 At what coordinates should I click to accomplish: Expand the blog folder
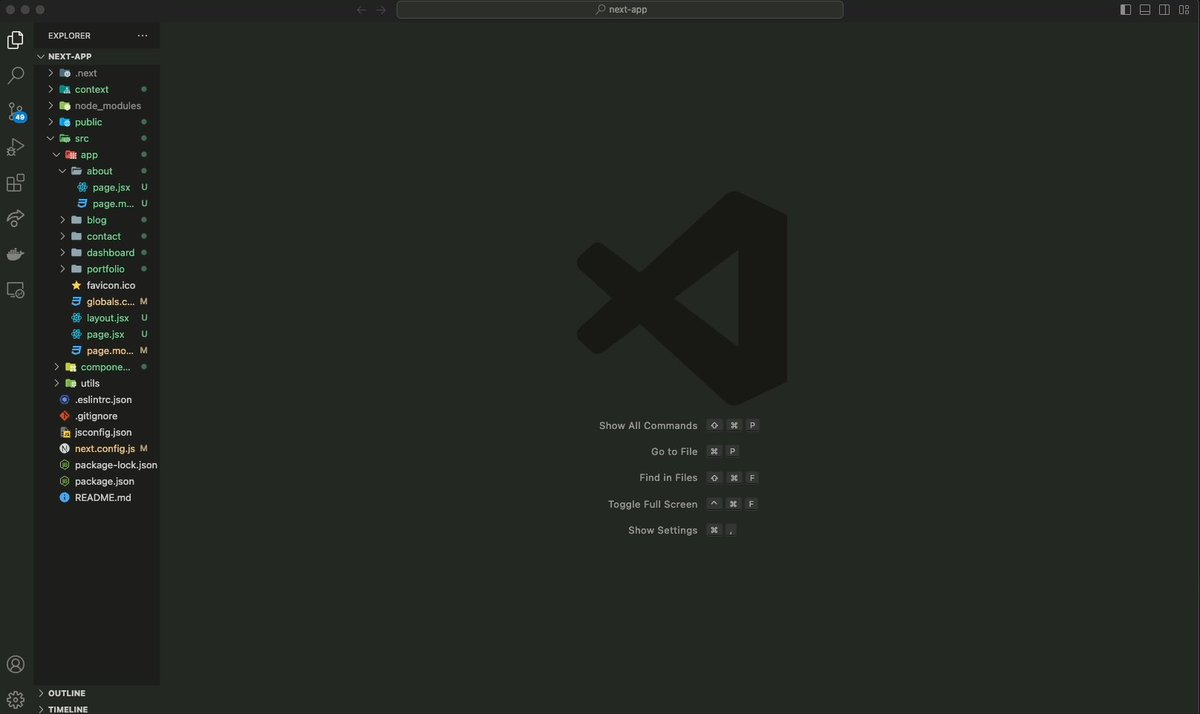(97, 220)
